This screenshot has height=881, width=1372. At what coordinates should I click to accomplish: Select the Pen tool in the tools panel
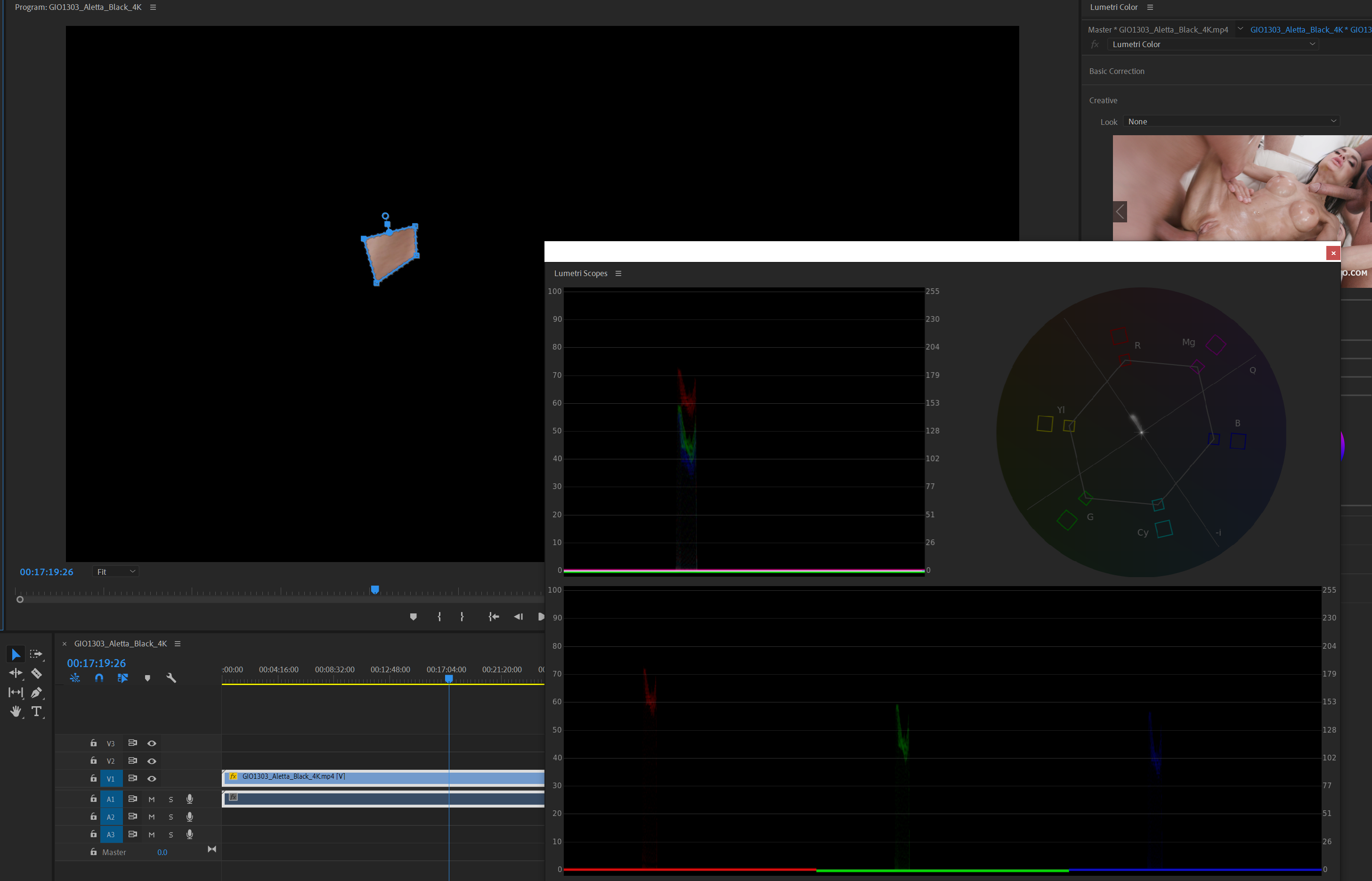(37, 693)
